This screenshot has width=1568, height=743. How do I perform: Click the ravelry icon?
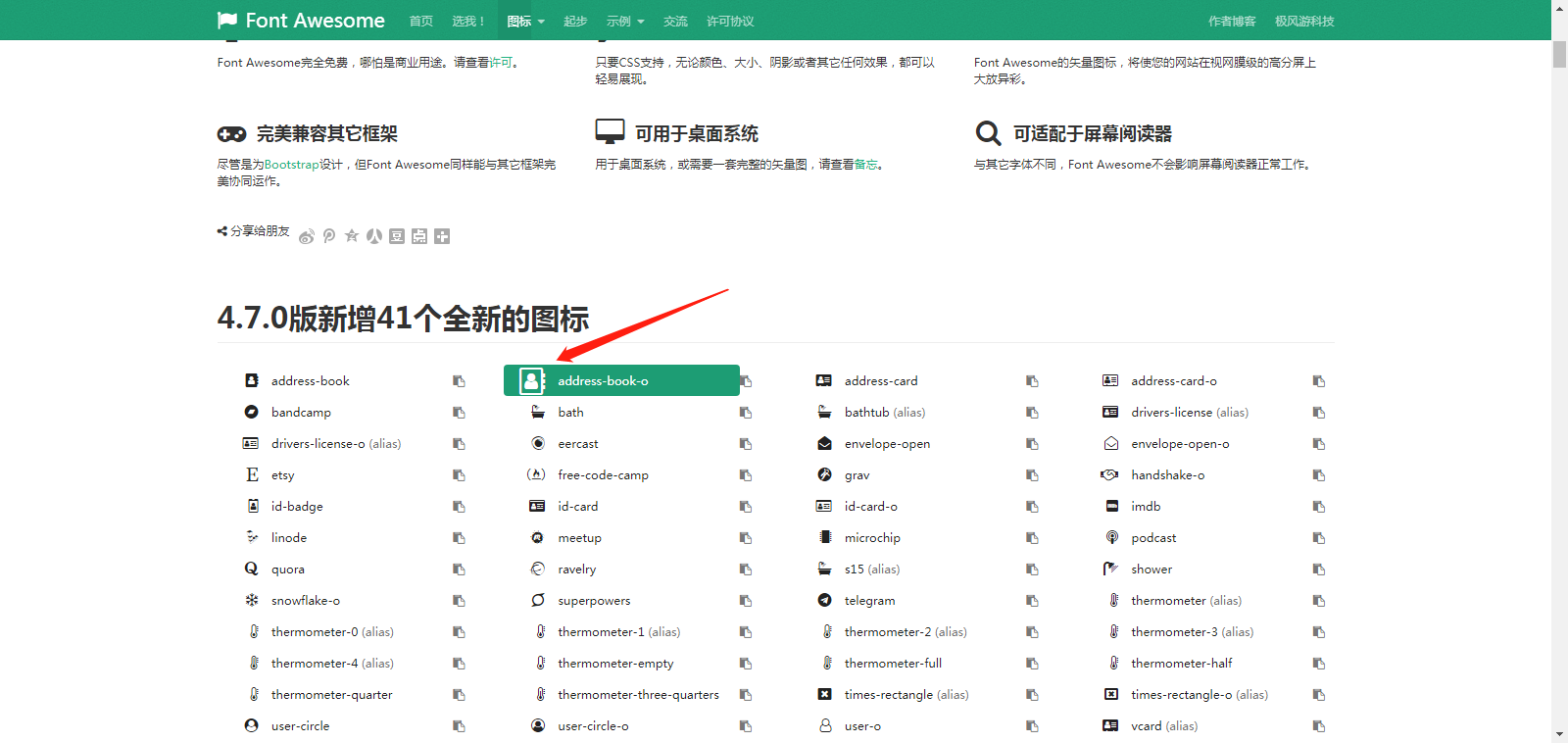pos(537,569)
